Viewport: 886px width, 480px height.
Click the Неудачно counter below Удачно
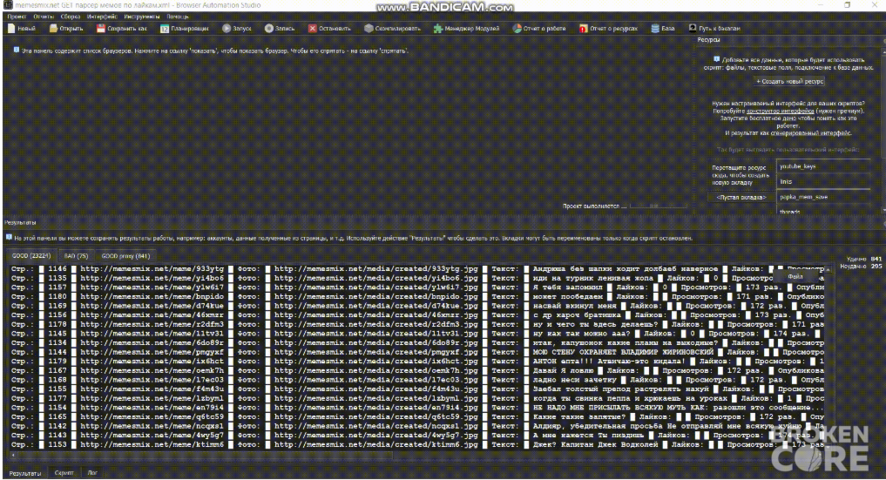861,266
